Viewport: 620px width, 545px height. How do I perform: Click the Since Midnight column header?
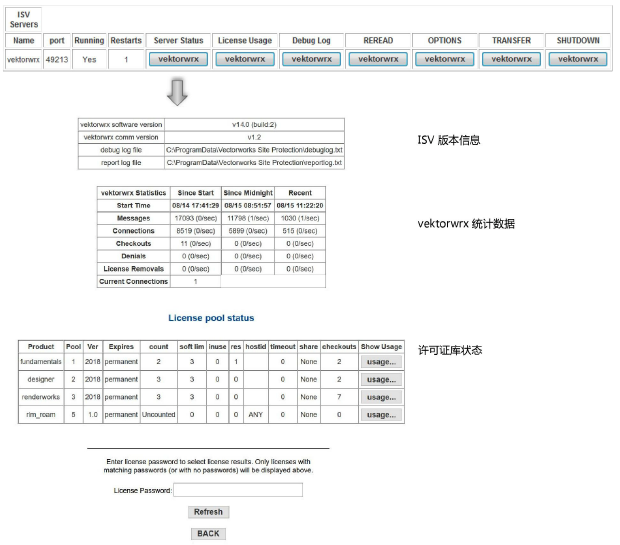(x=248, y=193)
